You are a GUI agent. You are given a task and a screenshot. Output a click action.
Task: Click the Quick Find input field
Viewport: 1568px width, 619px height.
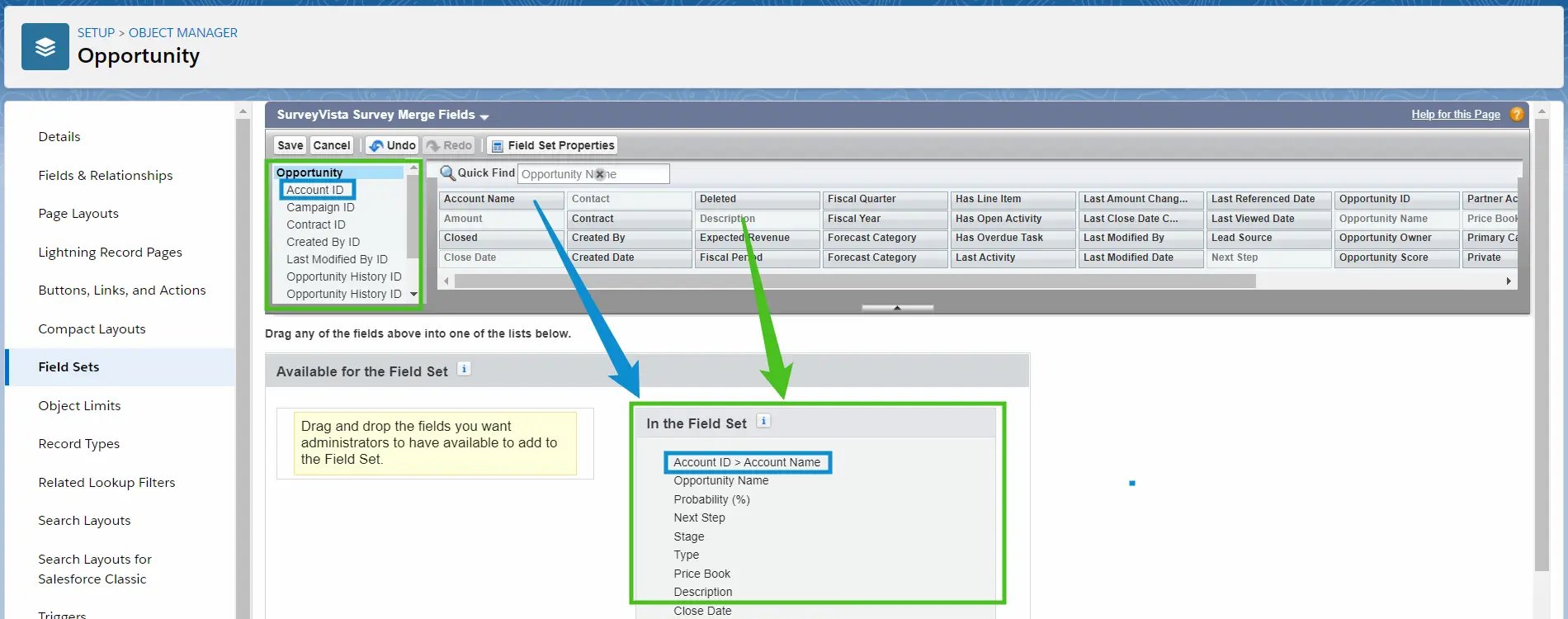(593, 174)
